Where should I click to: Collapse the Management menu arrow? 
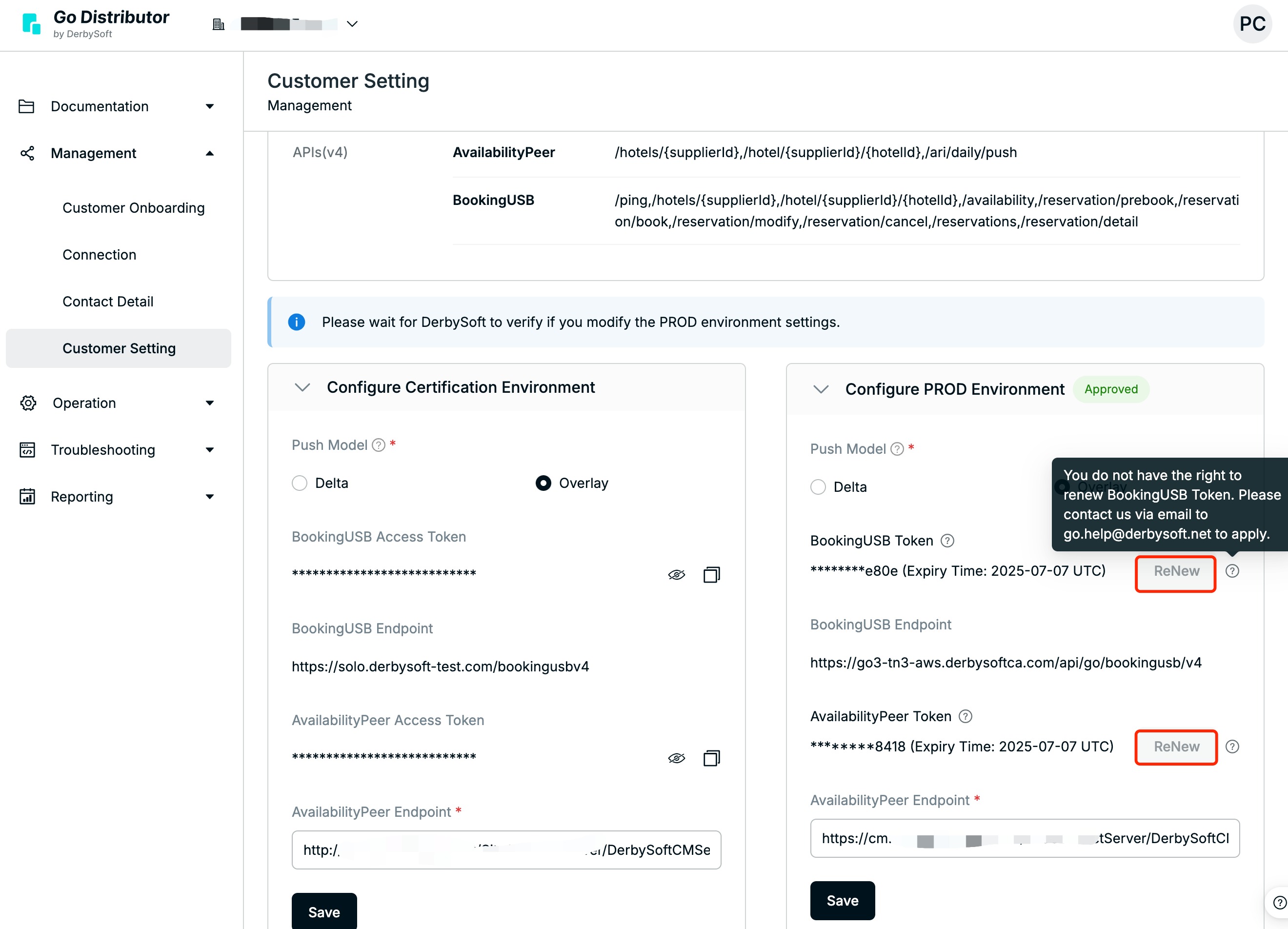click(x=210, y=153)
